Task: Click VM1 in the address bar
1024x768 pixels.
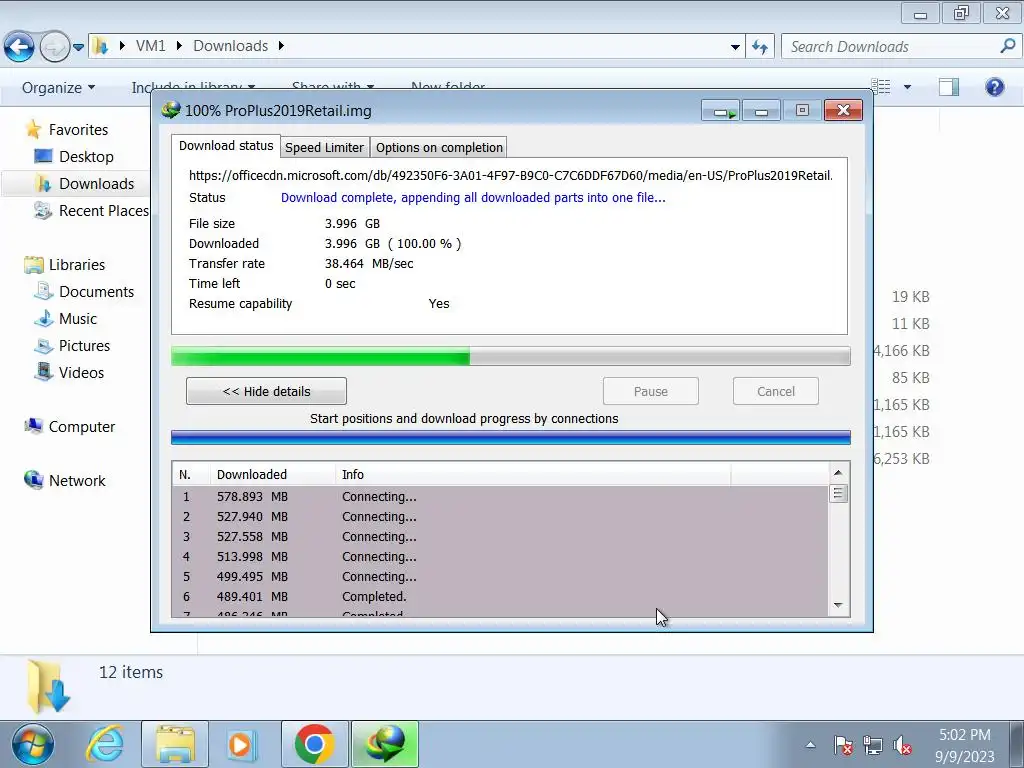Action: pos(151,46)
